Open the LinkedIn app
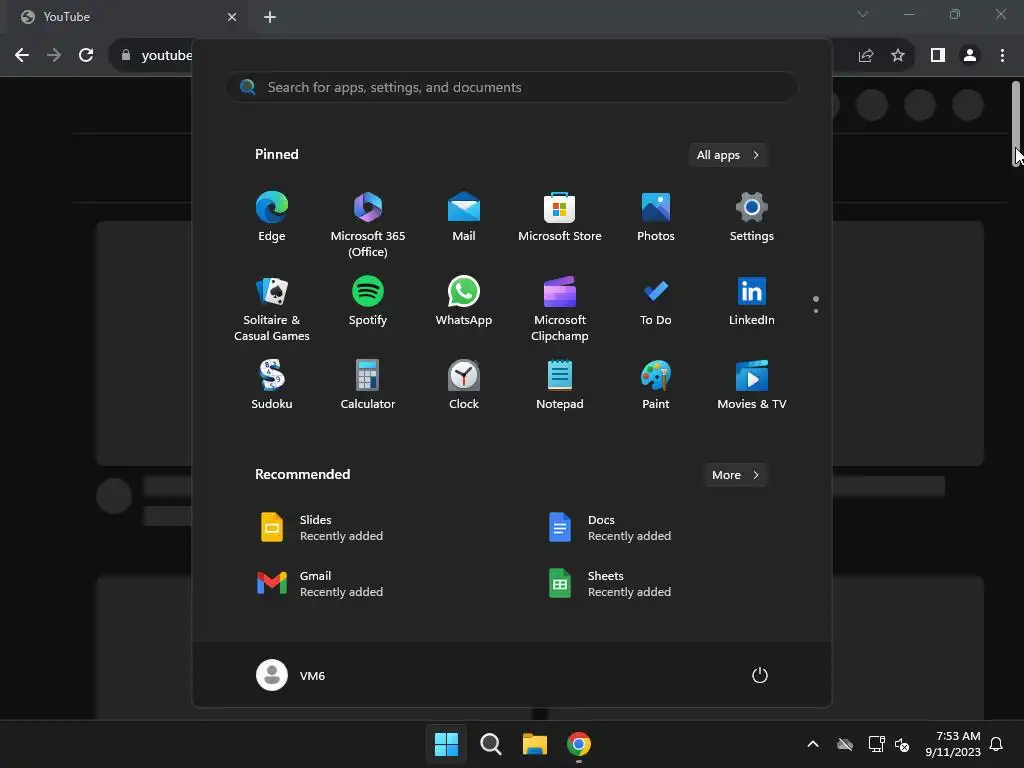This screenshot has height=768, width=1024. point(752,301)
